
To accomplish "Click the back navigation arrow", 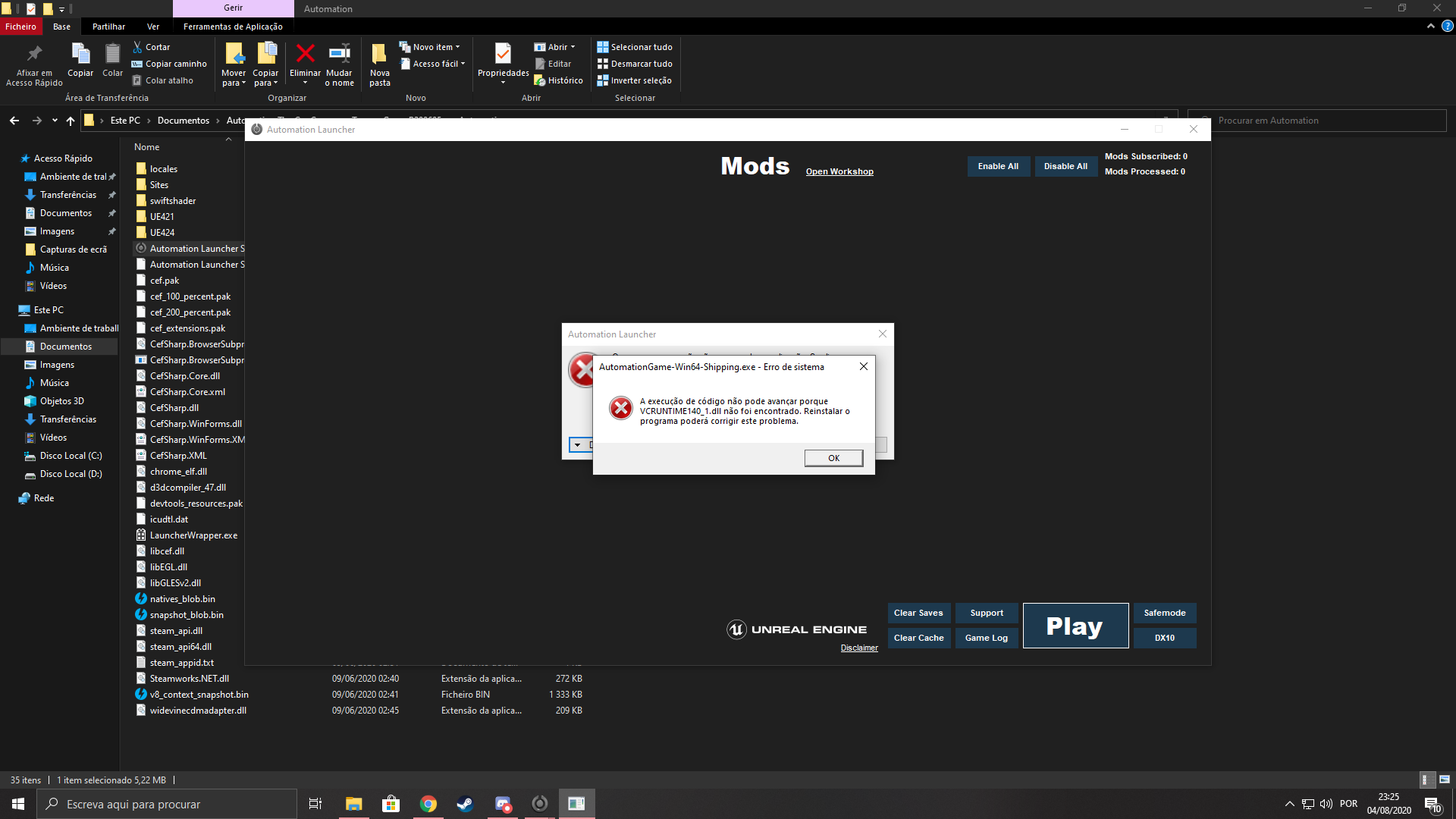I will click(14, 121).
